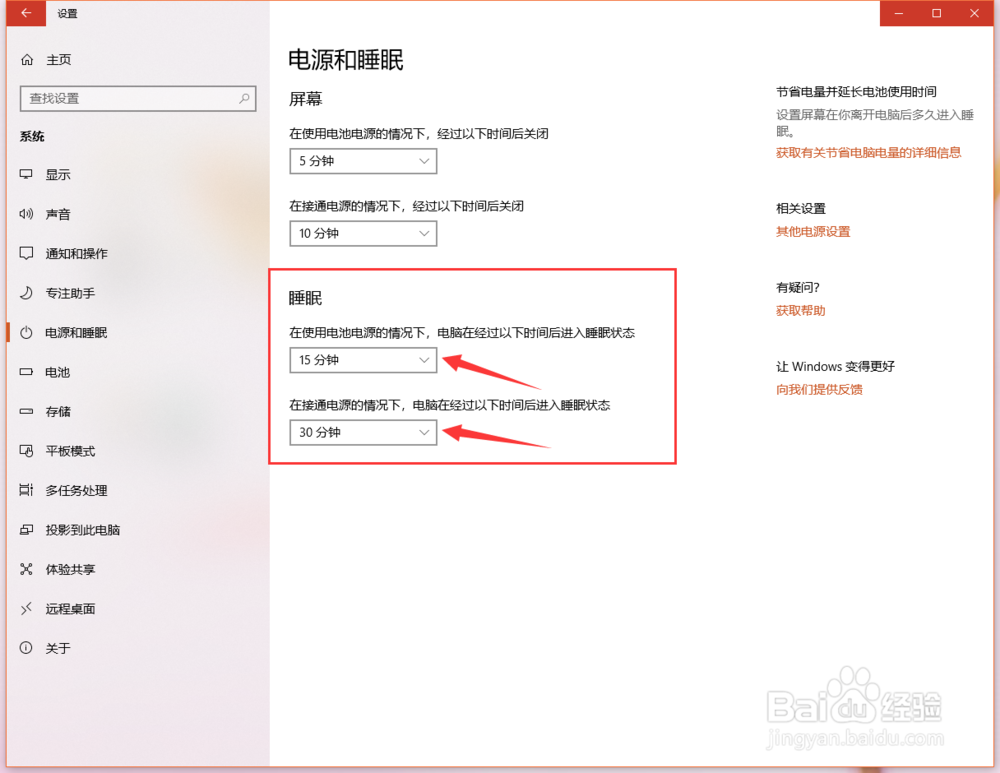Open the 电池 settings page
This screenshot has height=773, width=1000.
click(58, 372)
